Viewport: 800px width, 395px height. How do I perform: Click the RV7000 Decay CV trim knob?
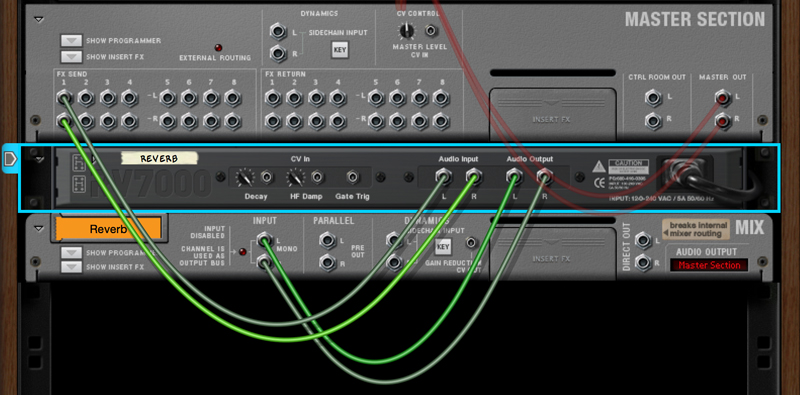click(x=245, y=178)
